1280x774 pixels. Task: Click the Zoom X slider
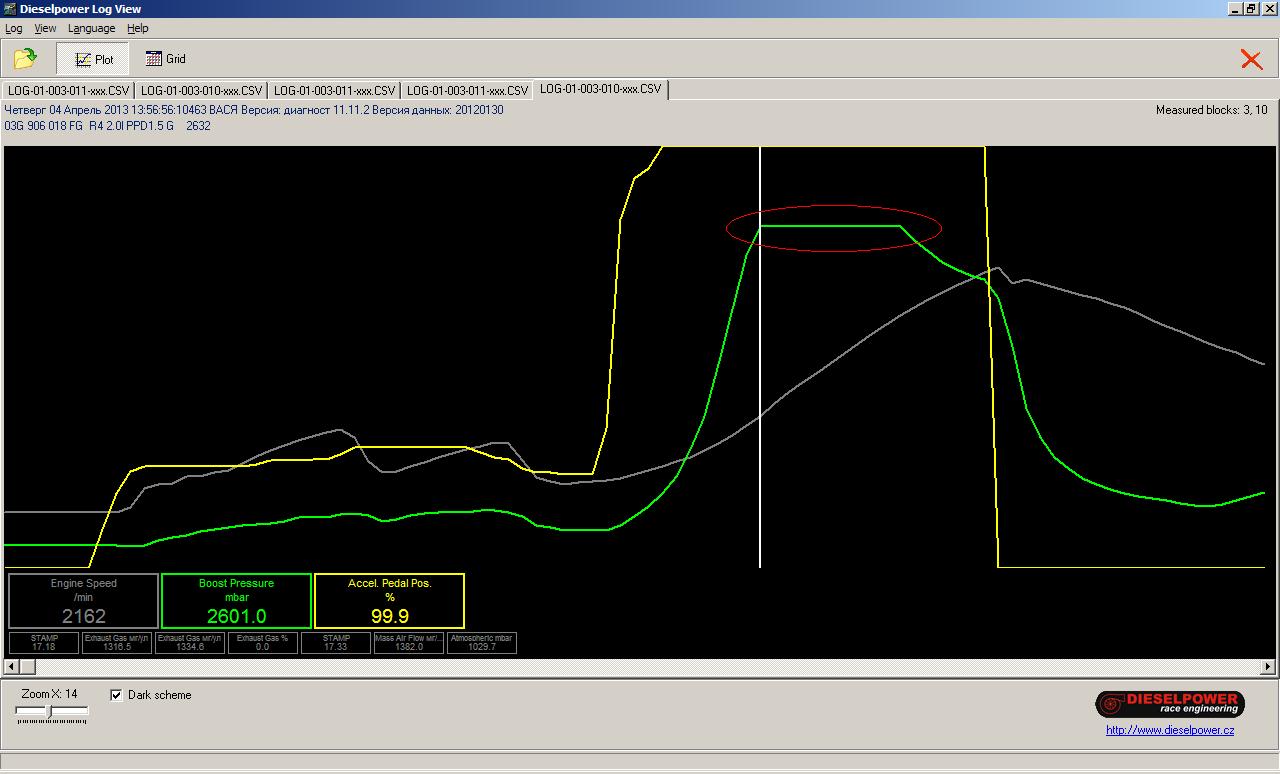coord(51,711)
